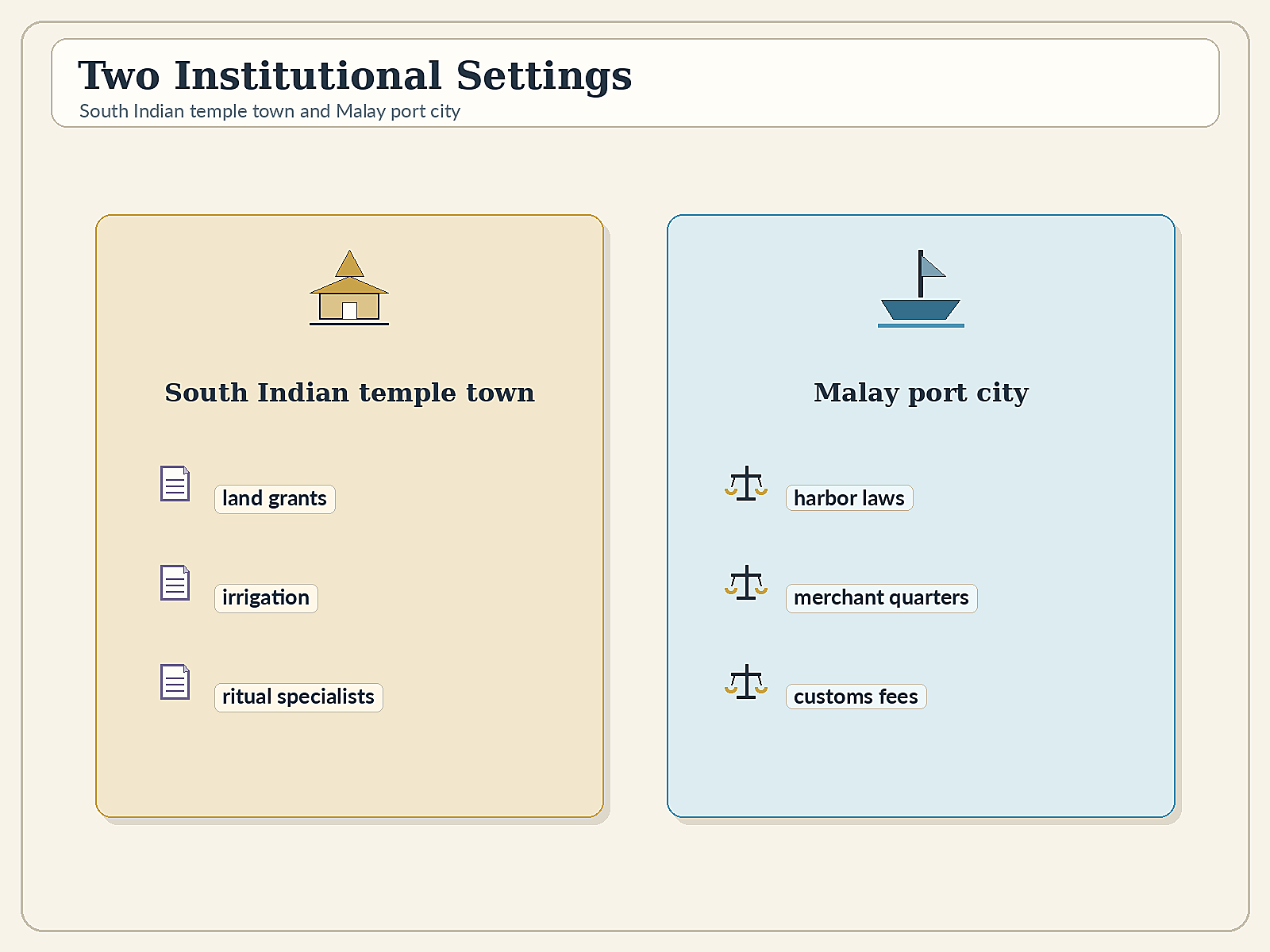The image size is (1270, 952).
Task: Click the Malay port city card heading
Action: coord(921,393)
